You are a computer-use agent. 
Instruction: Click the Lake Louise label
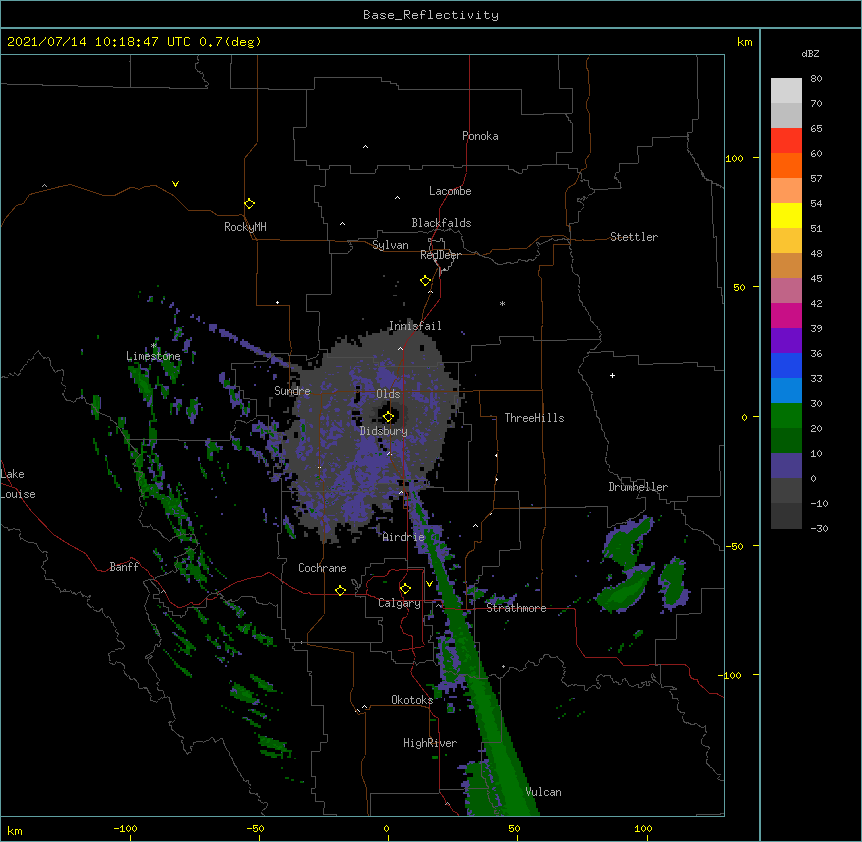pyautogui.click(x=18, y=484)
